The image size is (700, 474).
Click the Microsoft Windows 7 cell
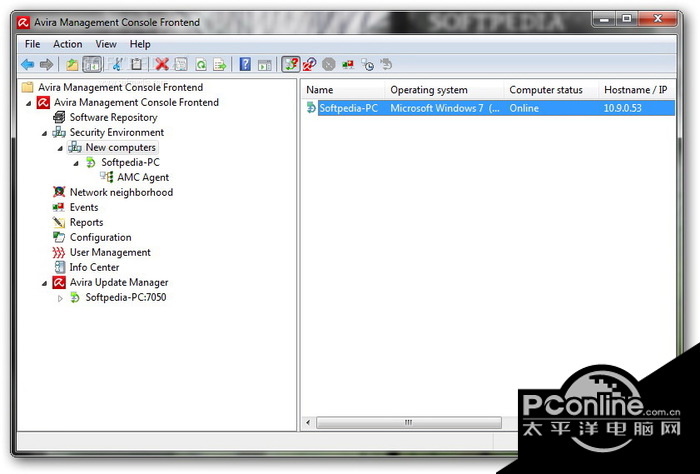pos(445,108)
